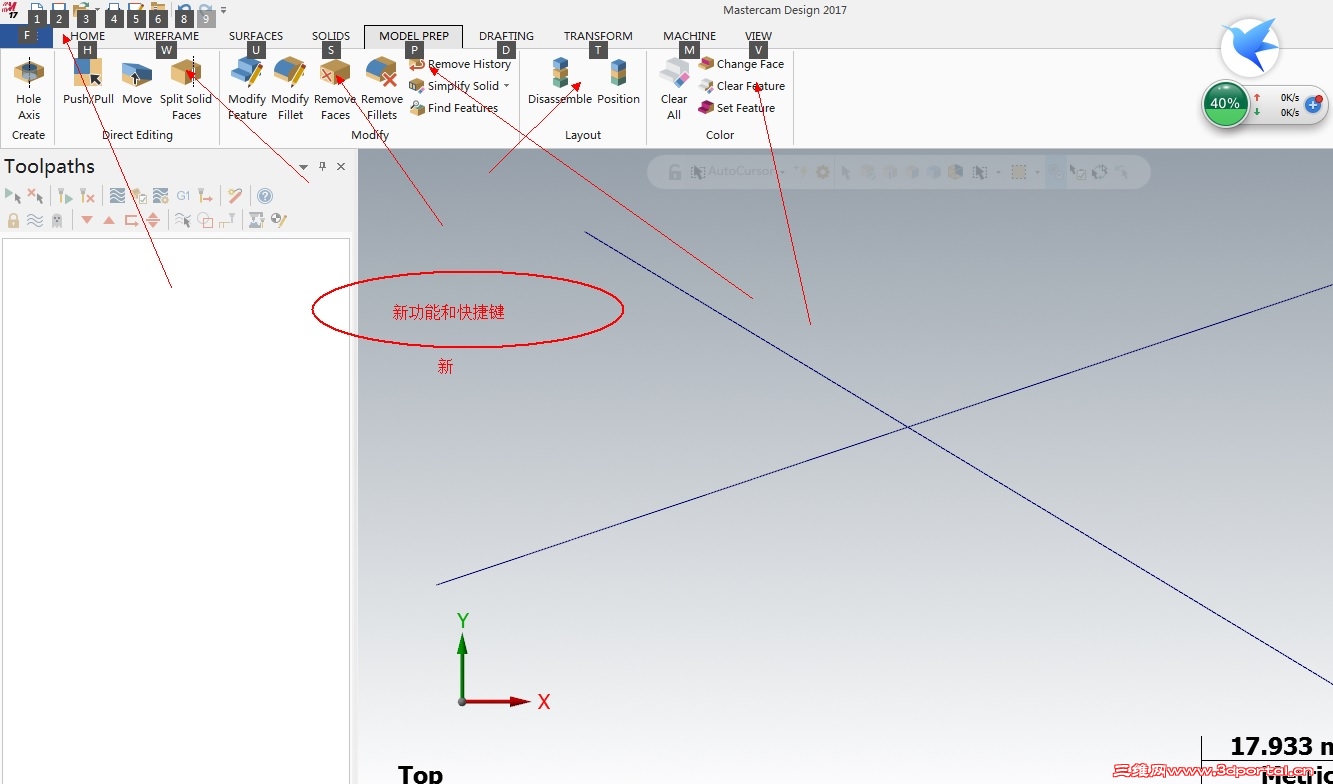Screen dimensions: 1333x784
Task: Position insert arrow after selected operation
Action: pos(131,220)
